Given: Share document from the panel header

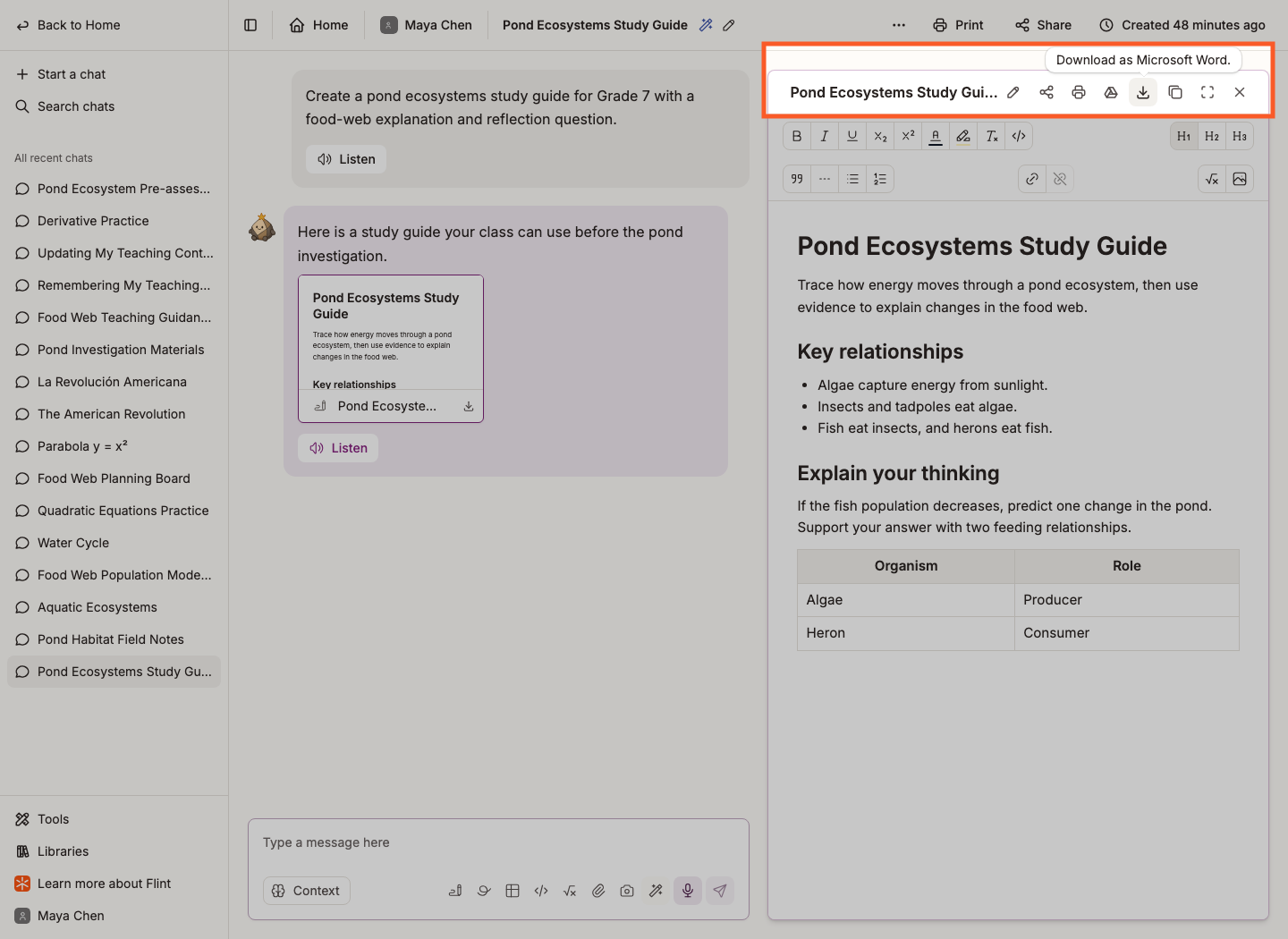Looking at the screenshot, I should point(1046,92).
